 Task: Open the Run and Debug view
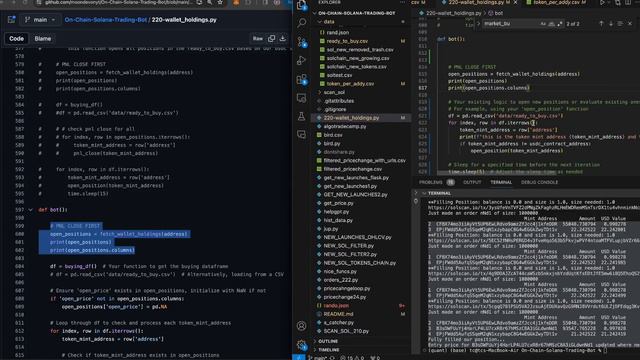pos(302,60)
